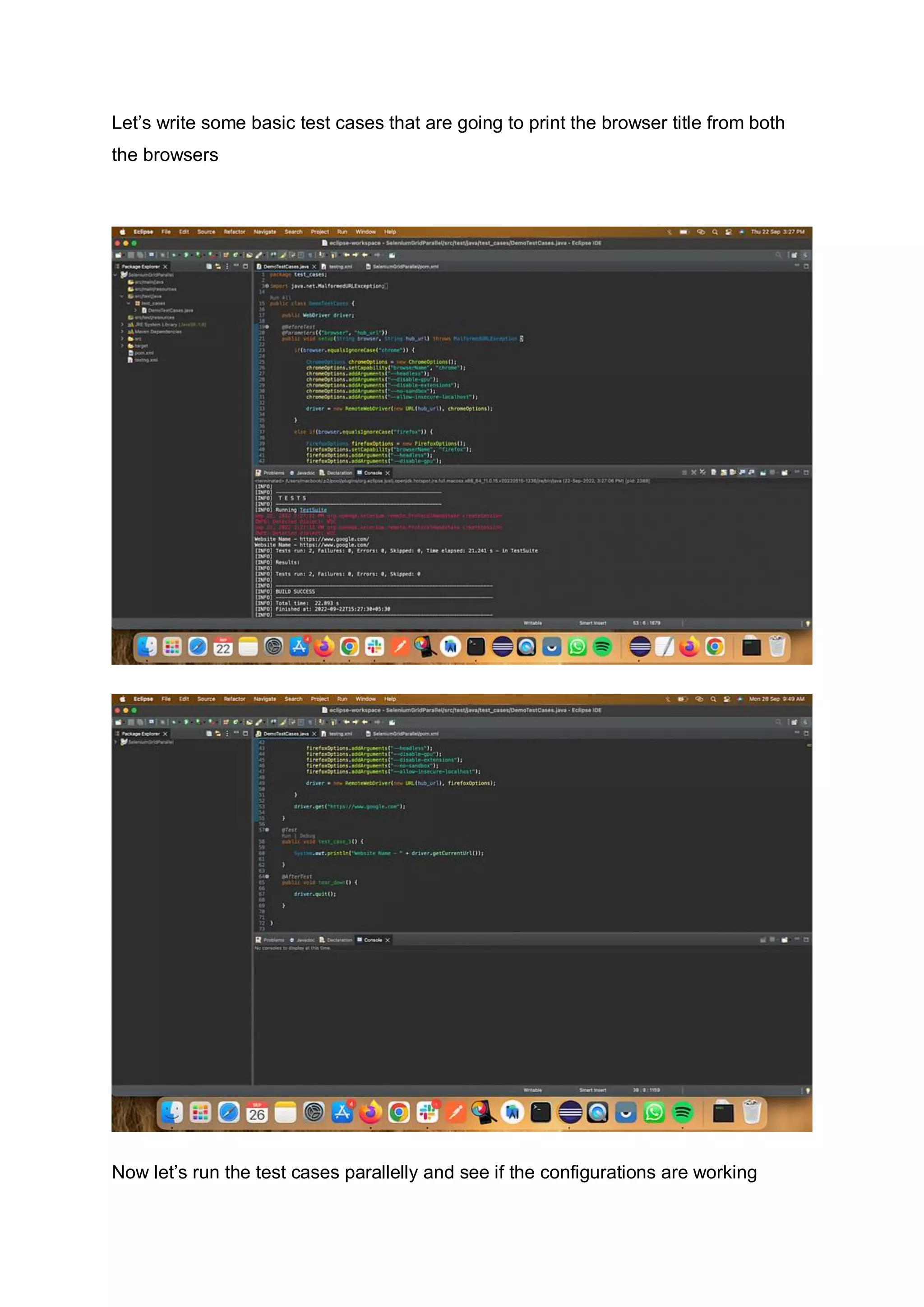The image size is (924, 1307).
Task: Open Calendar showing 26 in lower dock
Action: [x=257, y=1112]
